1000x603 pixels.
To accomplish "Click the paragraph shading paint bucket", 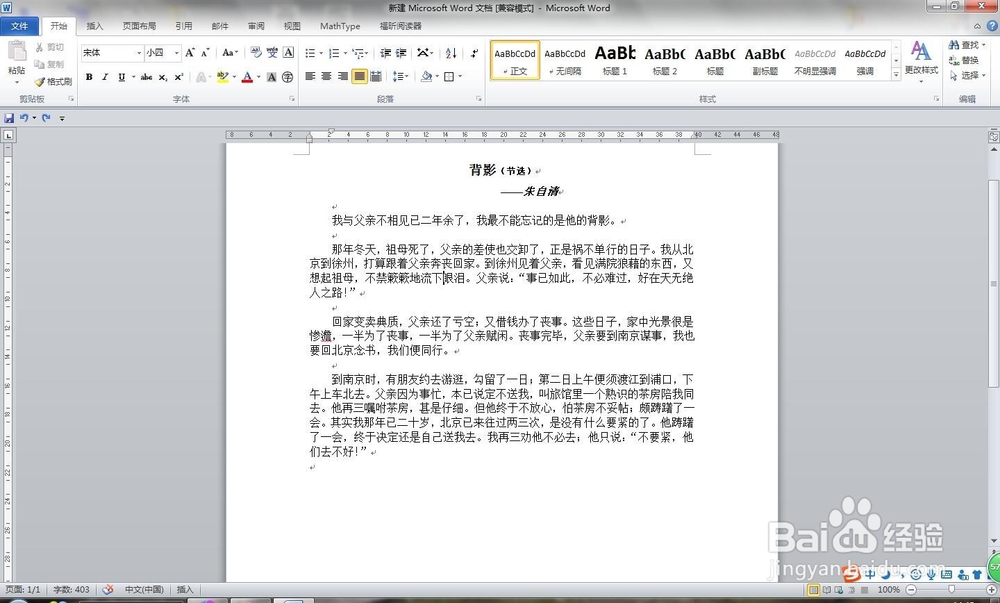I will (x=426, y=76).
